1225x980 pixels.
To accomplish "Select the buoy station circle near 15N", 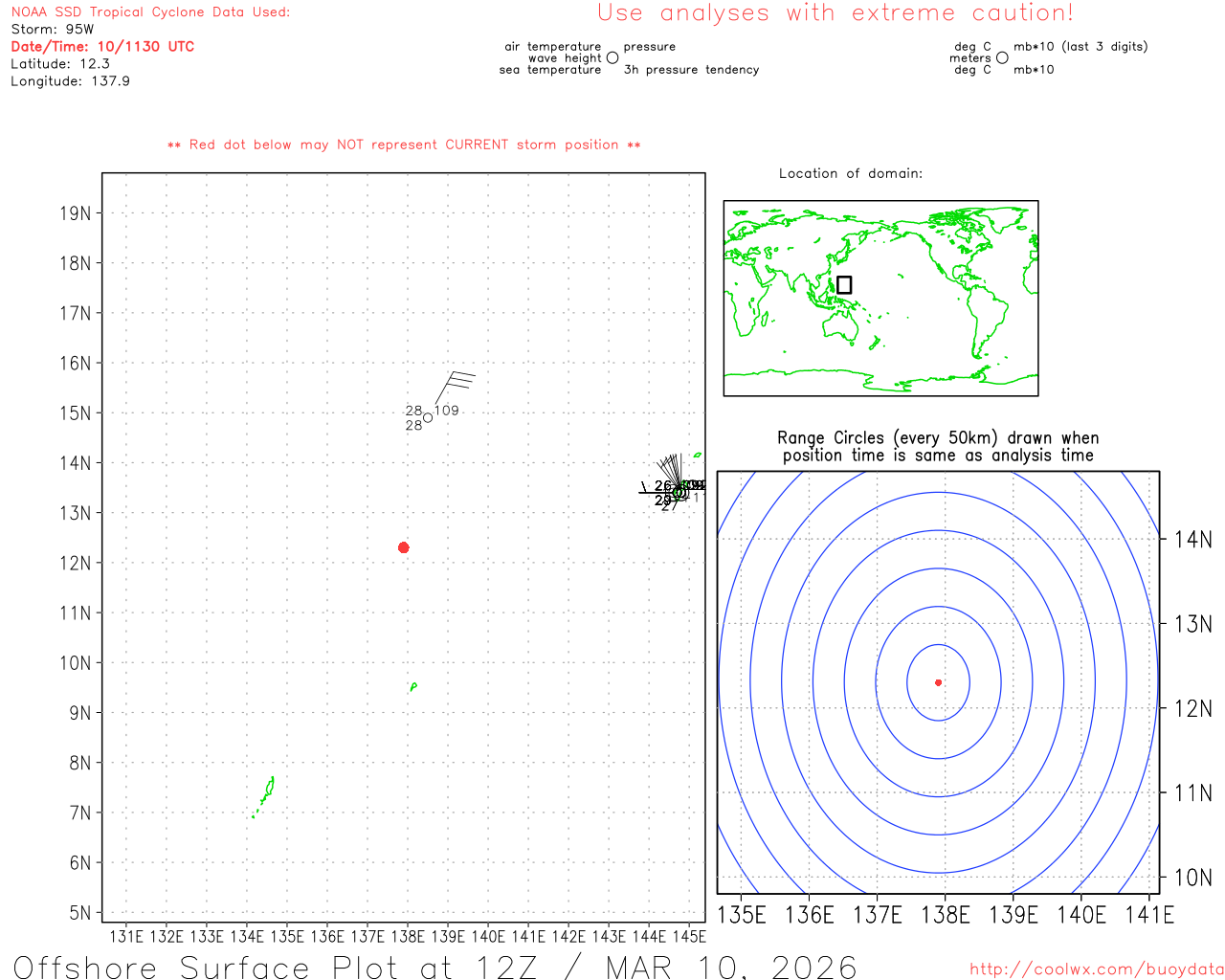I will click(x=428, y=417).
